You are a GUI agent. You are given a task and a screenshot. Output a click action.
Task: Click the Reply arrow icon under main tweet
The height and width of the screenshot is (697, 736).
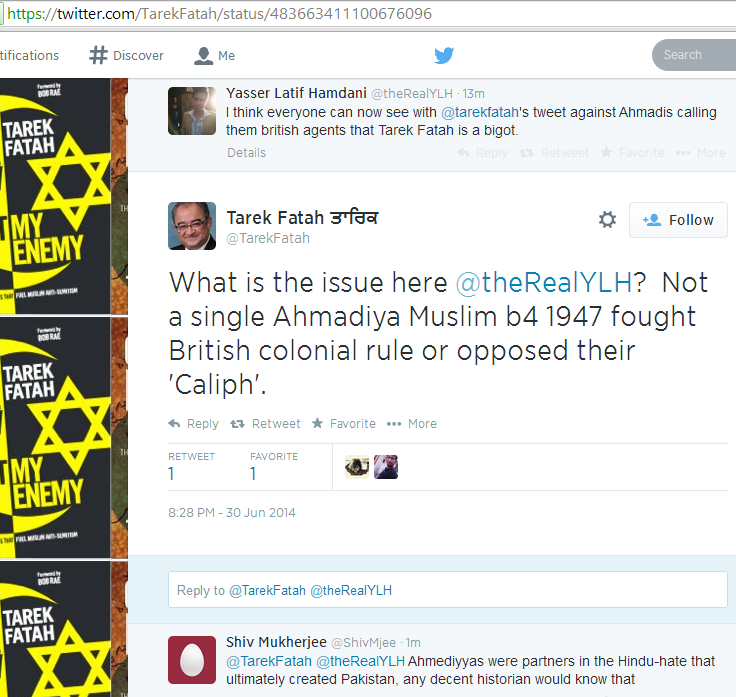click(x=174, y=423)
